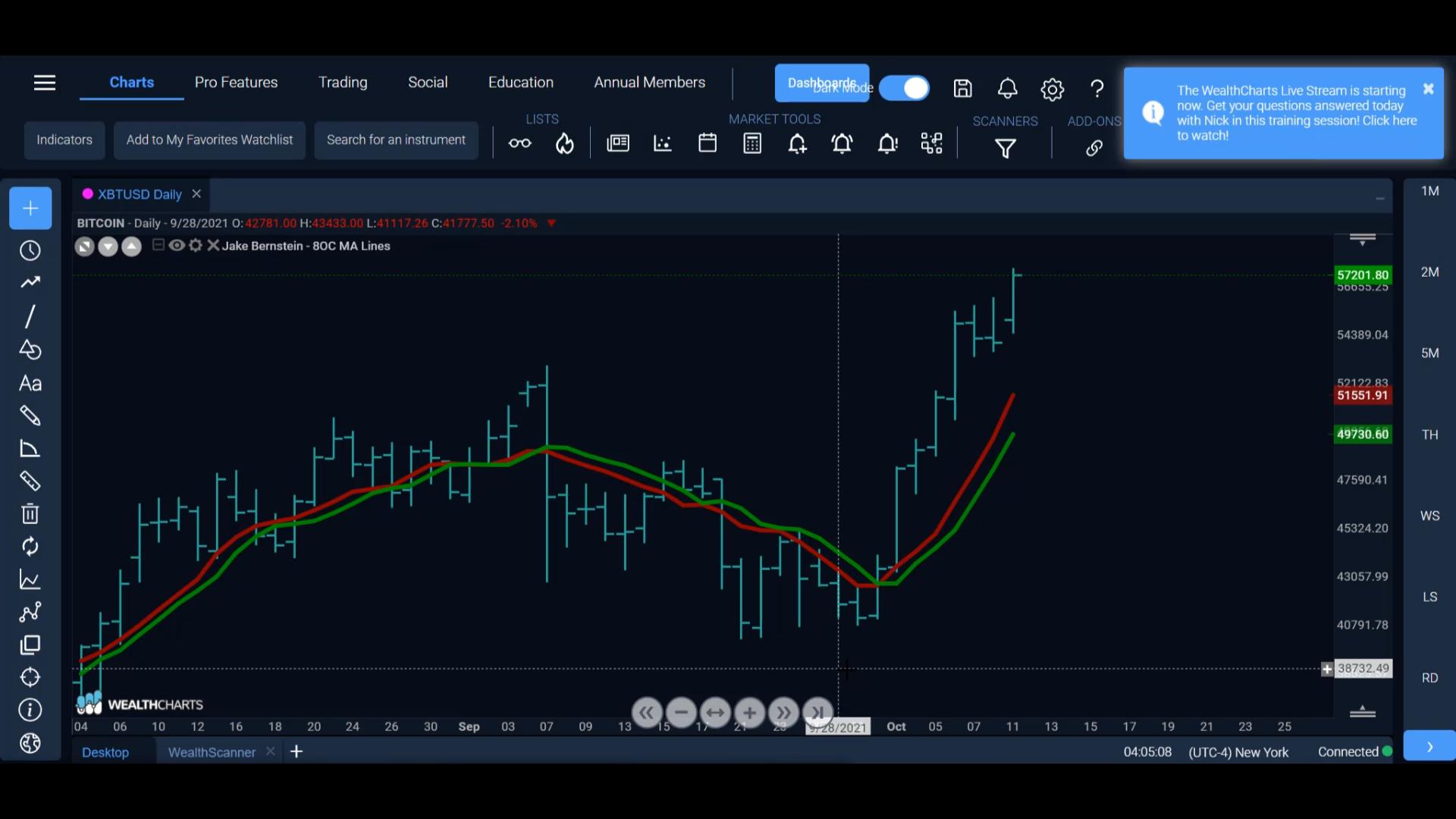The image size is (1456, 819).
Task: Select the Aa text tool
Action: point(30,383)
